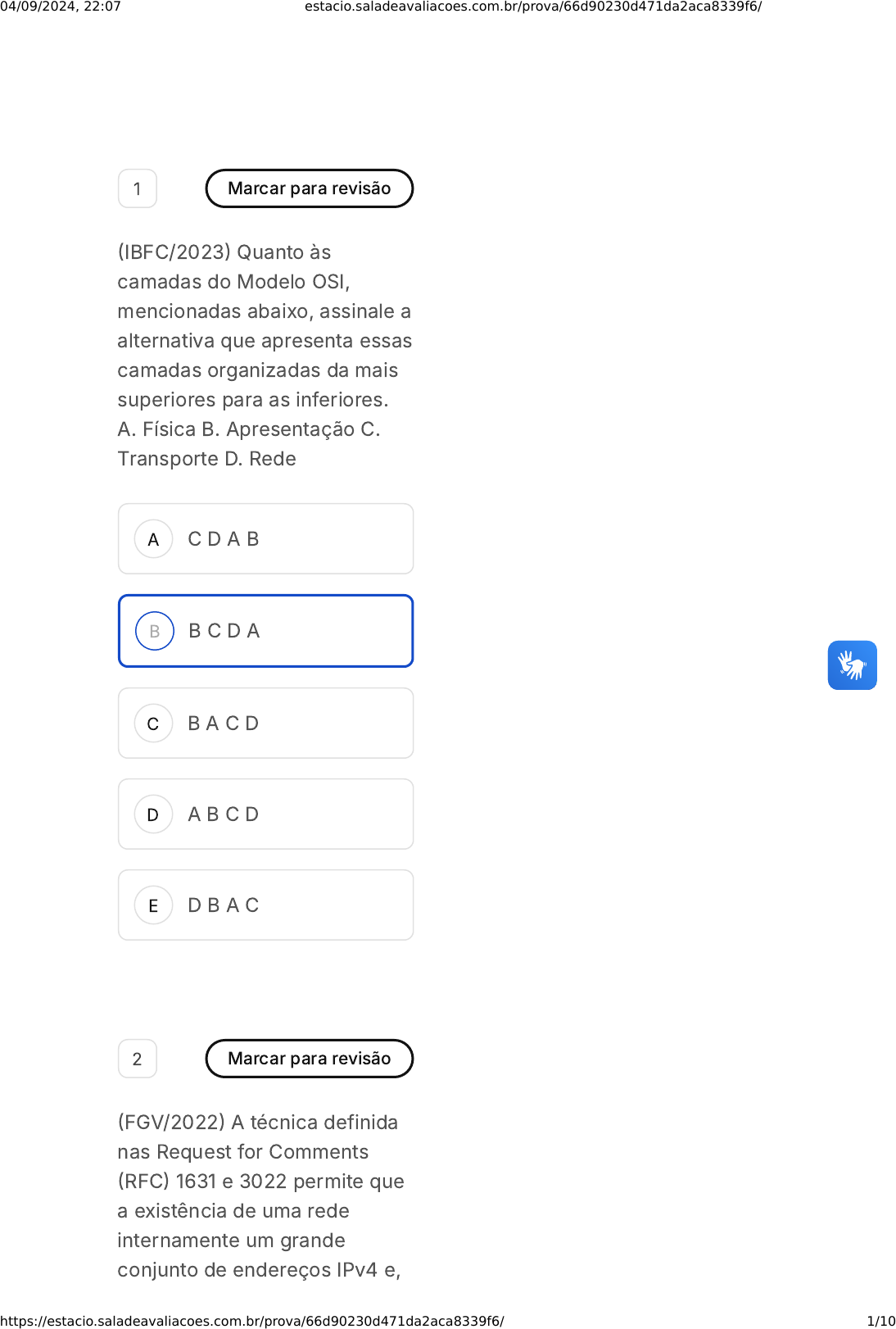This screenshot has width=896, height=1329.
Task: Click the answer text "C D A B"
Action: coord(224,539)
